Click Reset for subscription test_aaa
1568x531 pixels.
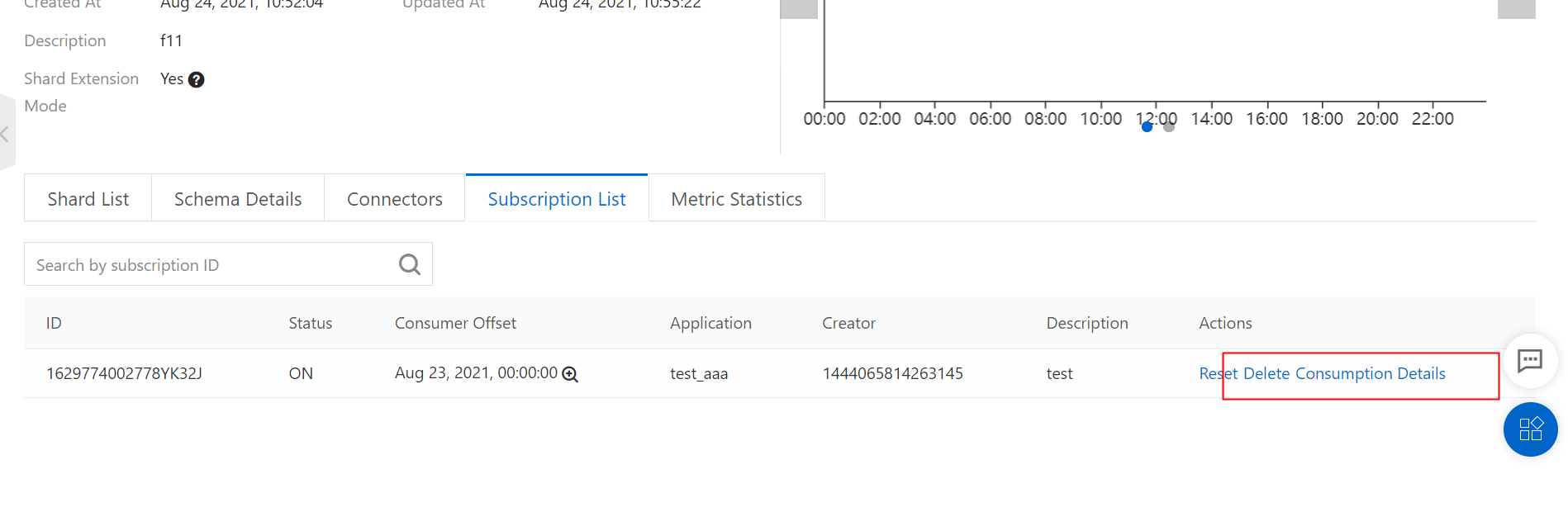pos(1218,373)
